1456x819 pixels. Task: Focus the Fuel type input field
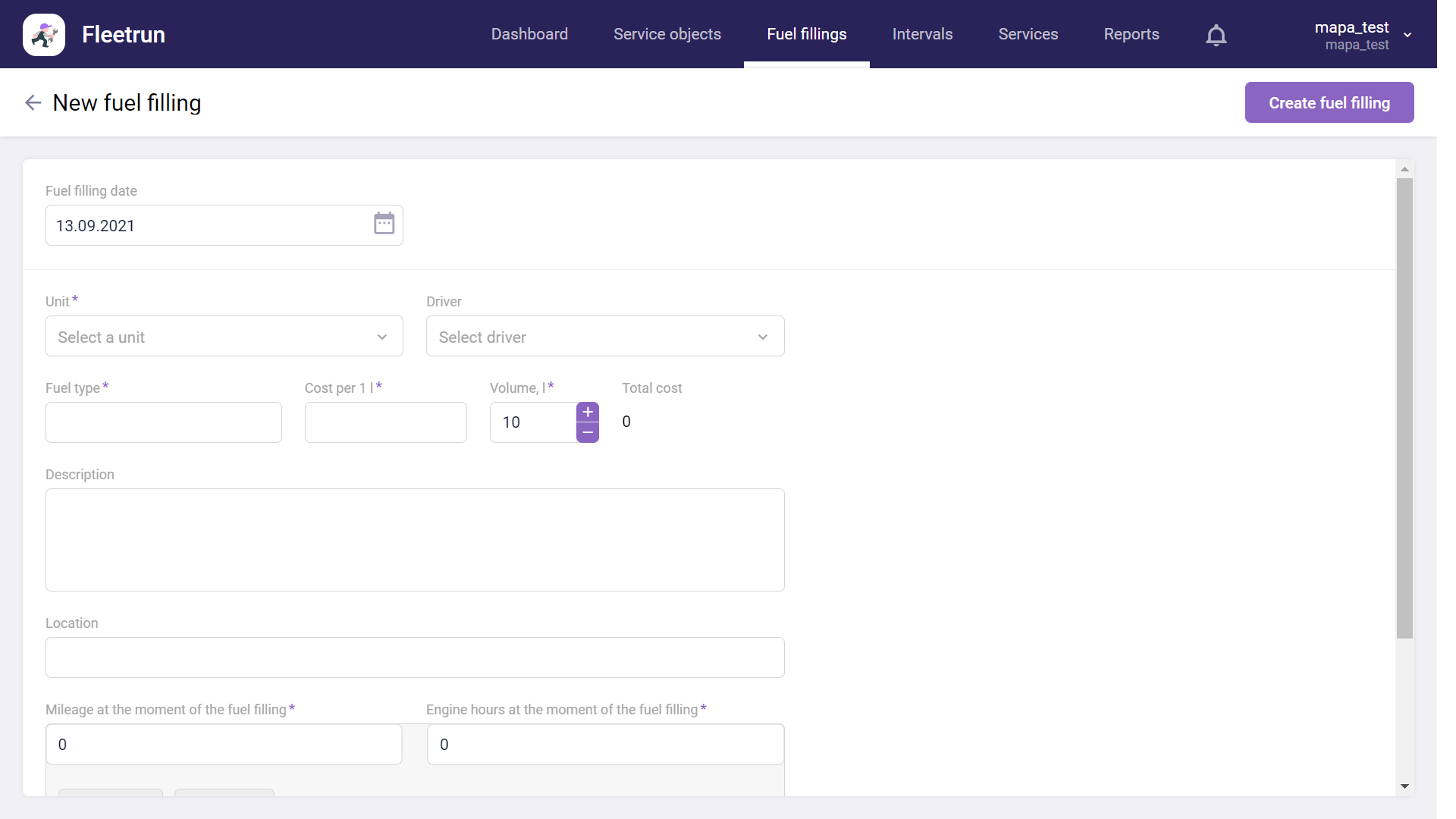164,422
